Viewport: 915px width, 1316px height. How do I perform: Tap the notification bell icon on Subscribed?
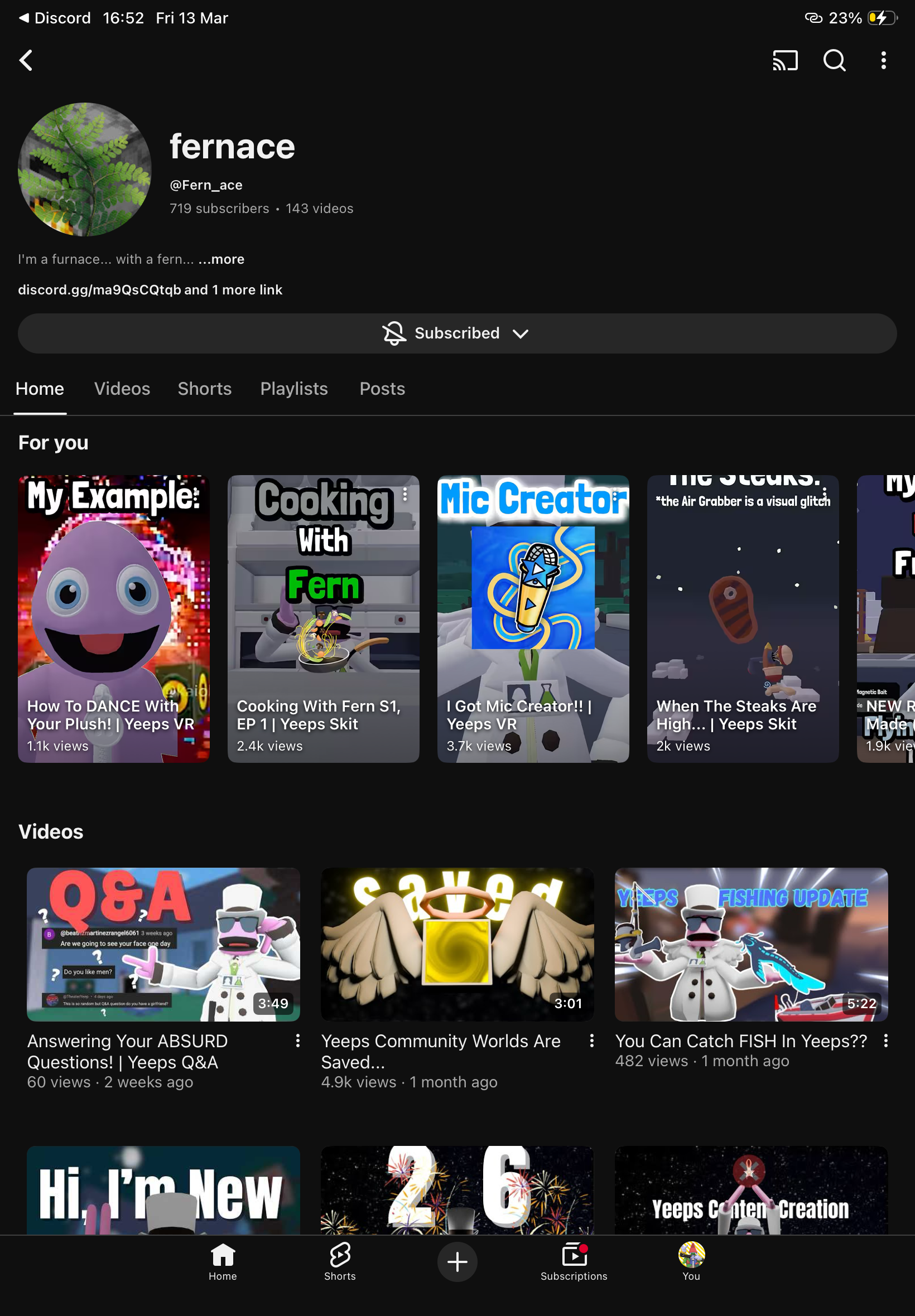click(x=394, y=333)
